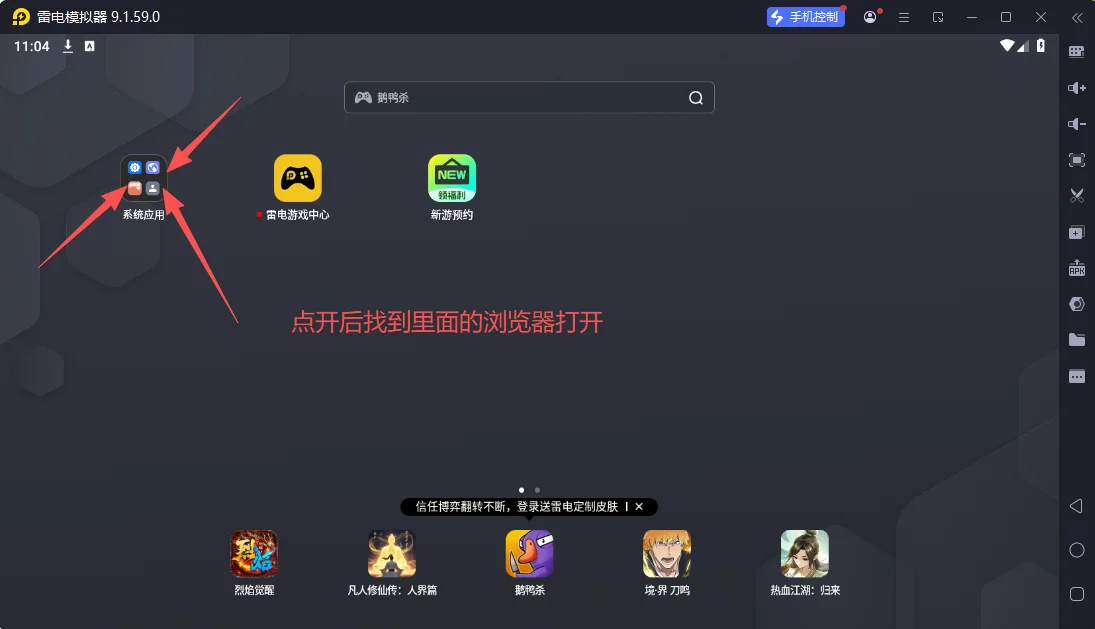
Task: Click the 手机控制 button
Action: point(806,17)
